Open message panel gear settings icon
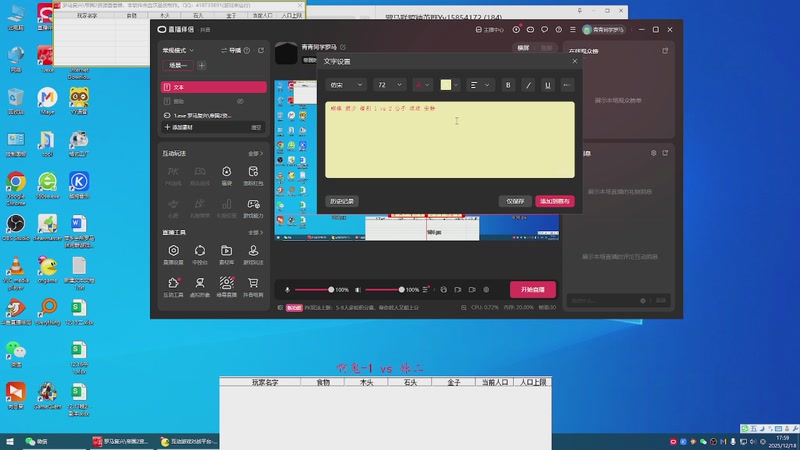 [x=653, y=153]
